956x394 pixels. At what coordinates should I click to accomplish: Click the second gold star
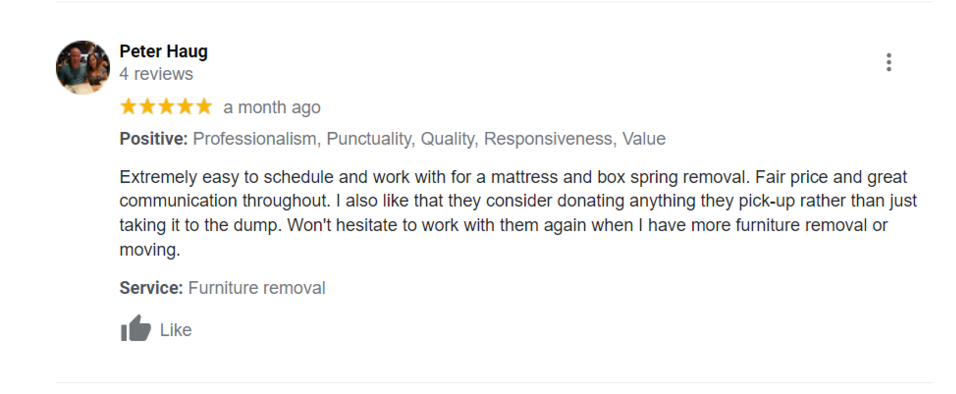pyautogui.click(x=148, y=107)
